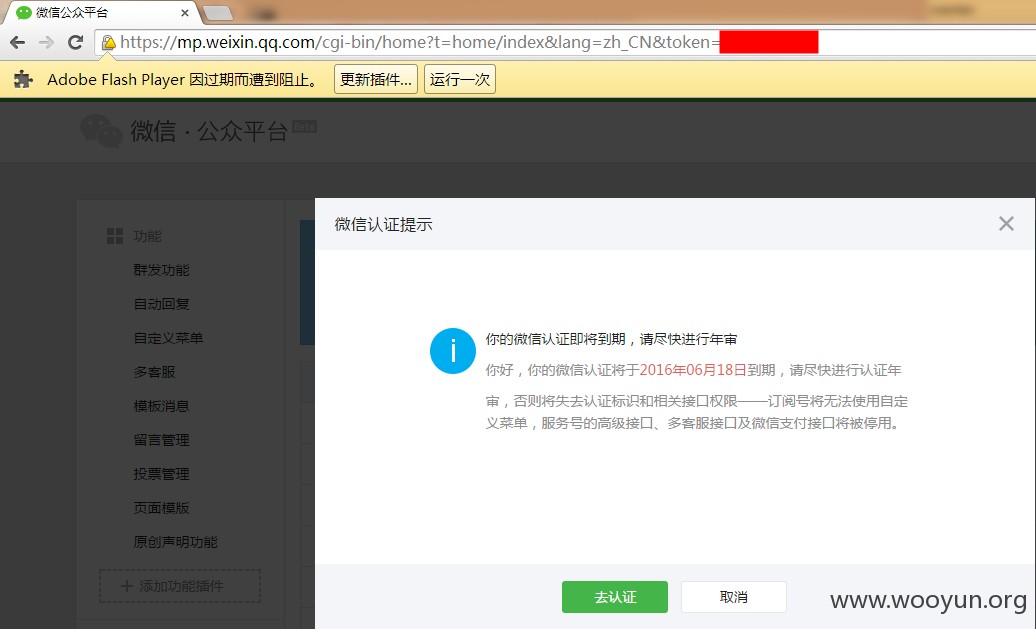Image resolution: width=1036 pixels, height=629 pixels.
Task: Click the Adobe Flash Player blocked message
Action: tap(184, 80)
